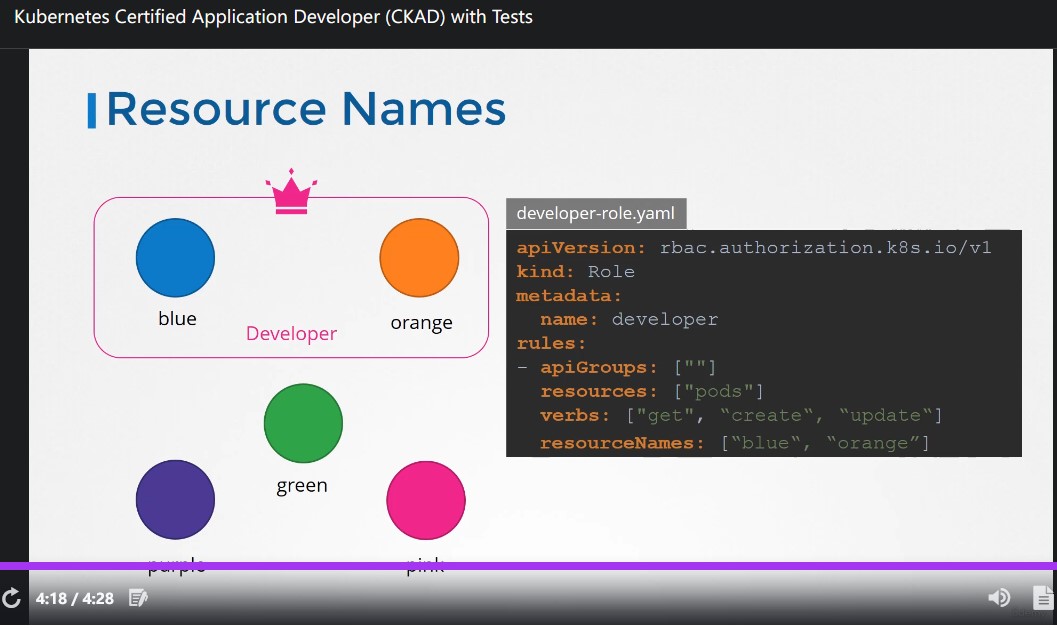Click the apiGroups line in the YAML
Screen dimensions: 1057x630
click(615, 368)
